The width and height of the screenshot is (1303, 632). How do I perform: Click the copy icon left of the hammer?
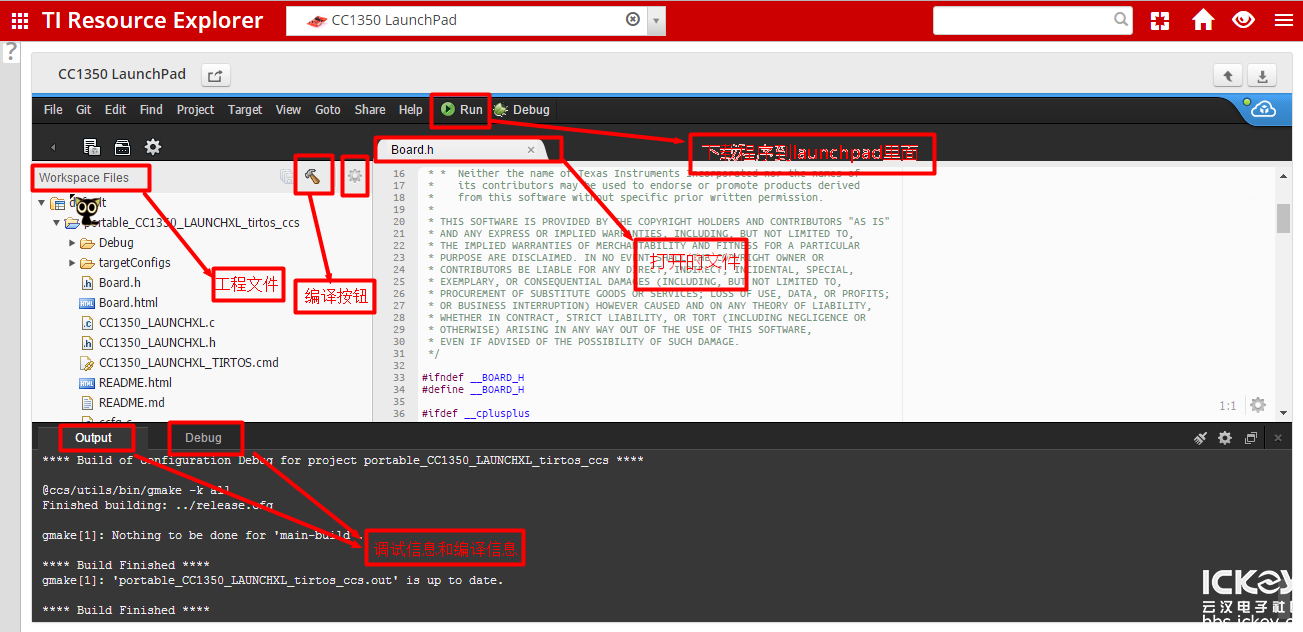[x=287, y=178]
